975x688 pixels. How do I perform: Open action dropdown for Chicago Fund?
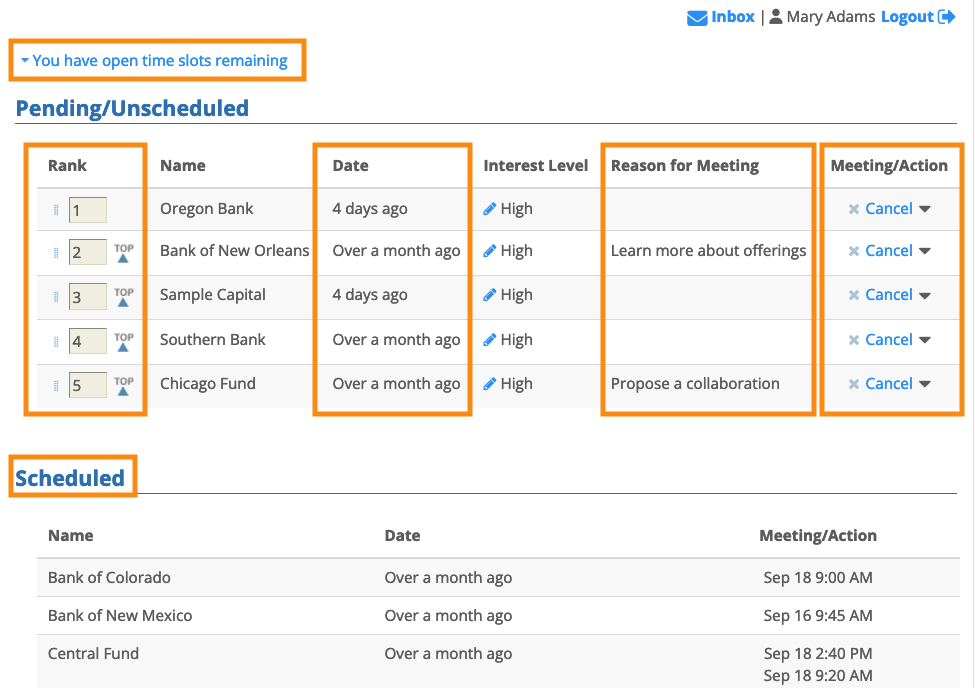(x=925, y=384)
